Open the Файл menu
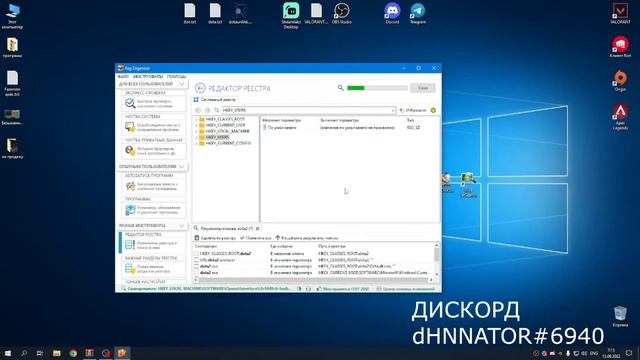This screenshot has width=640, height=360. 123,77
